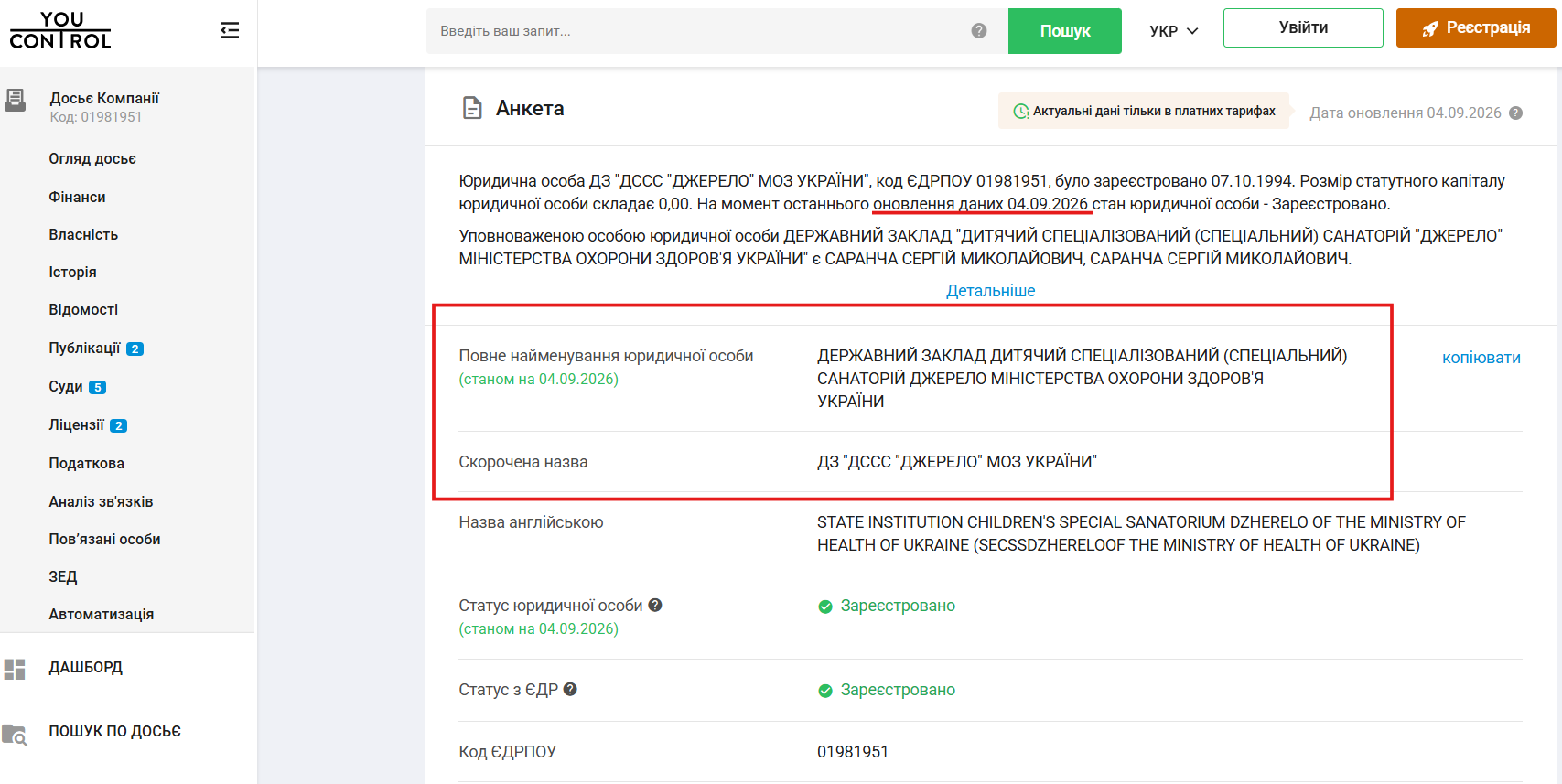Open the Власність section

click(x=83, y=234)
